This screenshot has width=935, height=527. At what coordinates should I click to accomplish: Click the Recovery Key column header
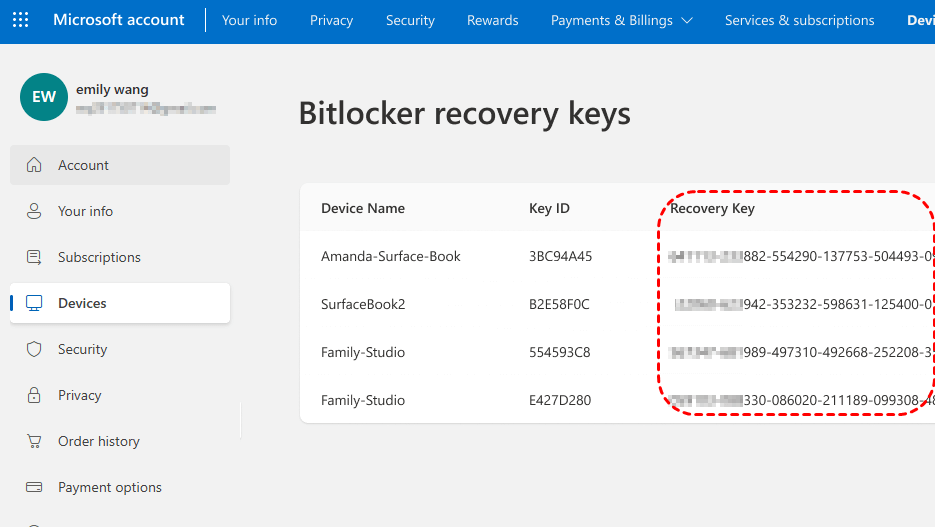712,208
